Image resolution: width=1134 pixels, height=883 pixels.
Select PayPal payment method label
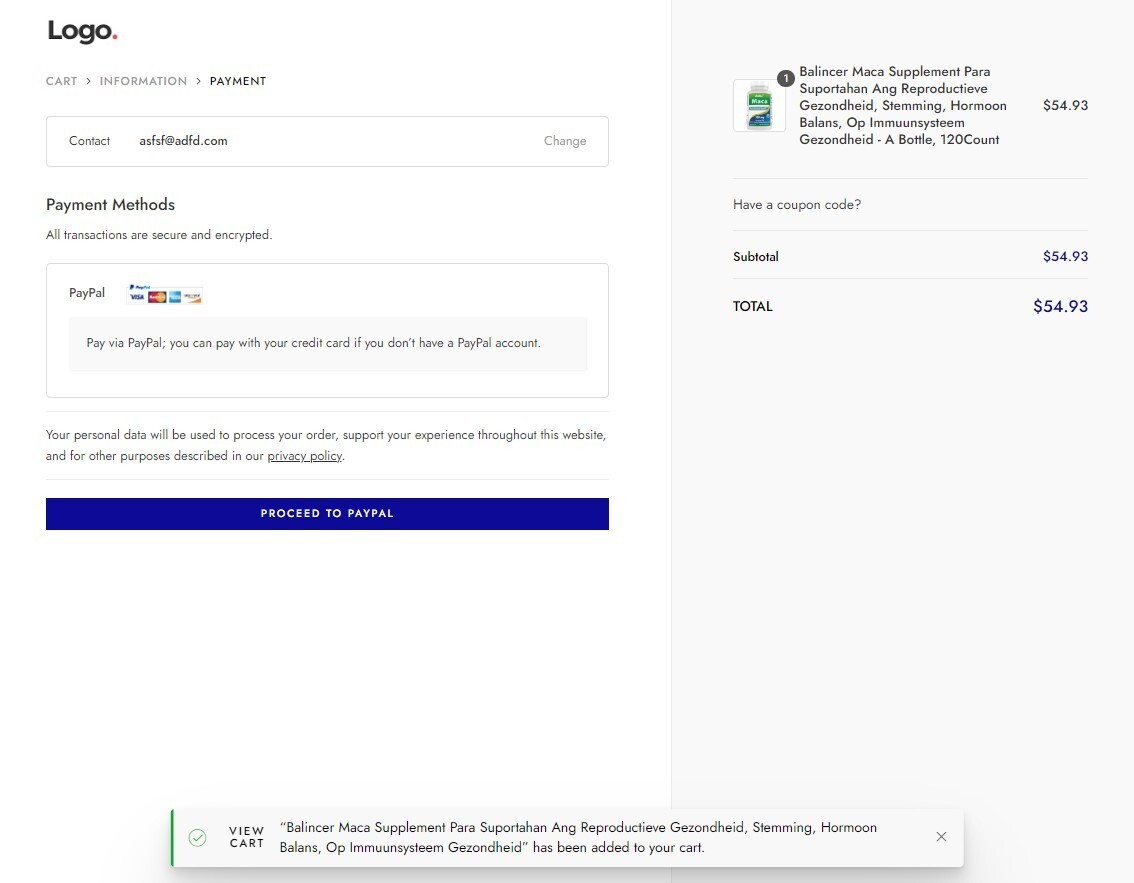(x=87, y=293)
